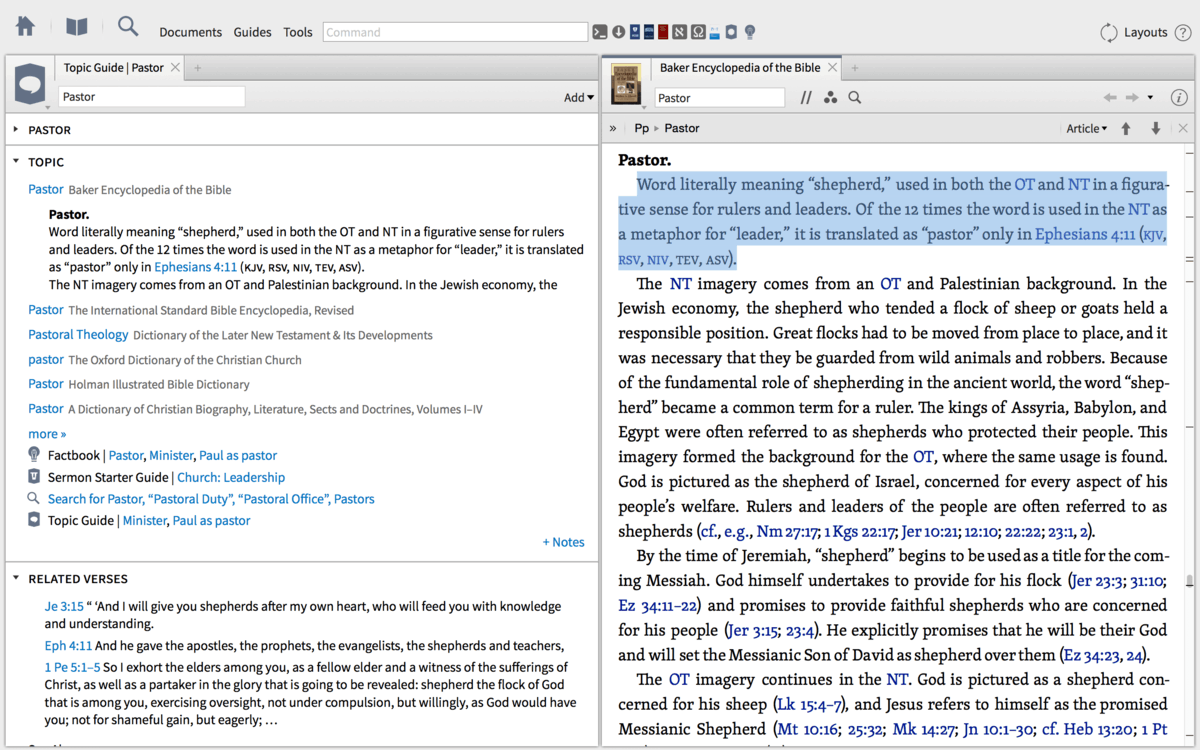Open the Library book icon
This screenshot has width=1200, height=750.
(77, 27)
